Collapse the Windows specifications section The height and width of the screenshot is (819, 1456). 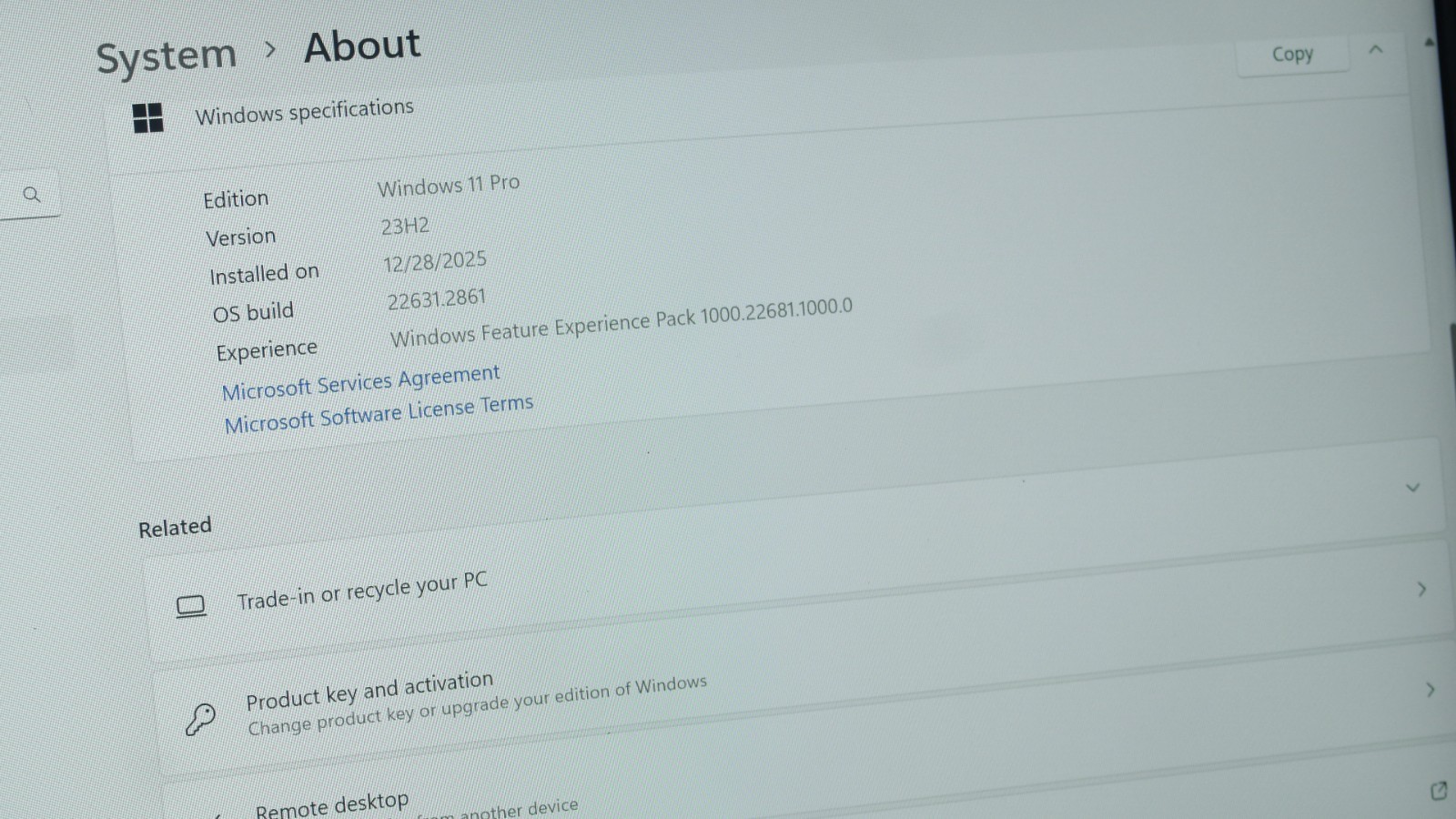[x=1376, y=49]
